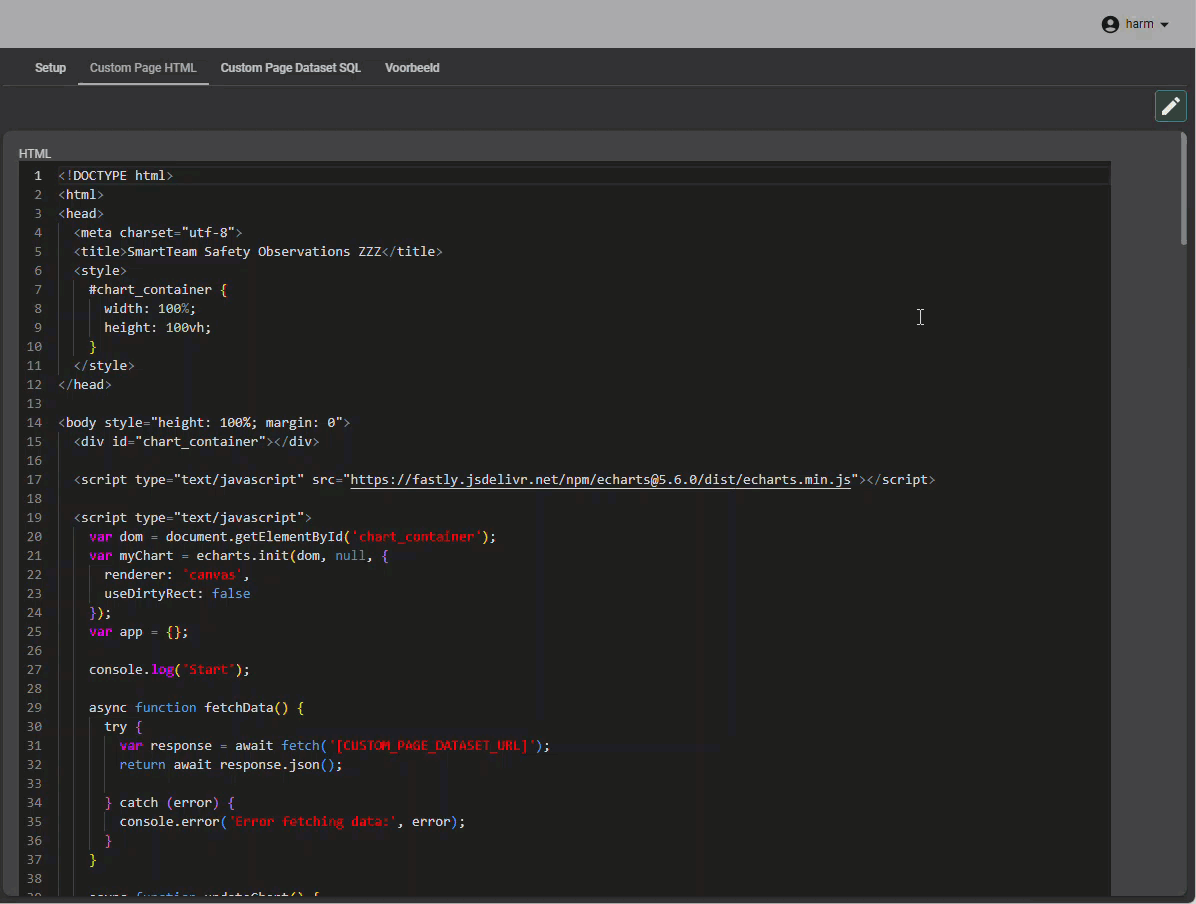Click the opening <style> tag line
This screenshot has height=904, width=1196.
pos(100,271)
